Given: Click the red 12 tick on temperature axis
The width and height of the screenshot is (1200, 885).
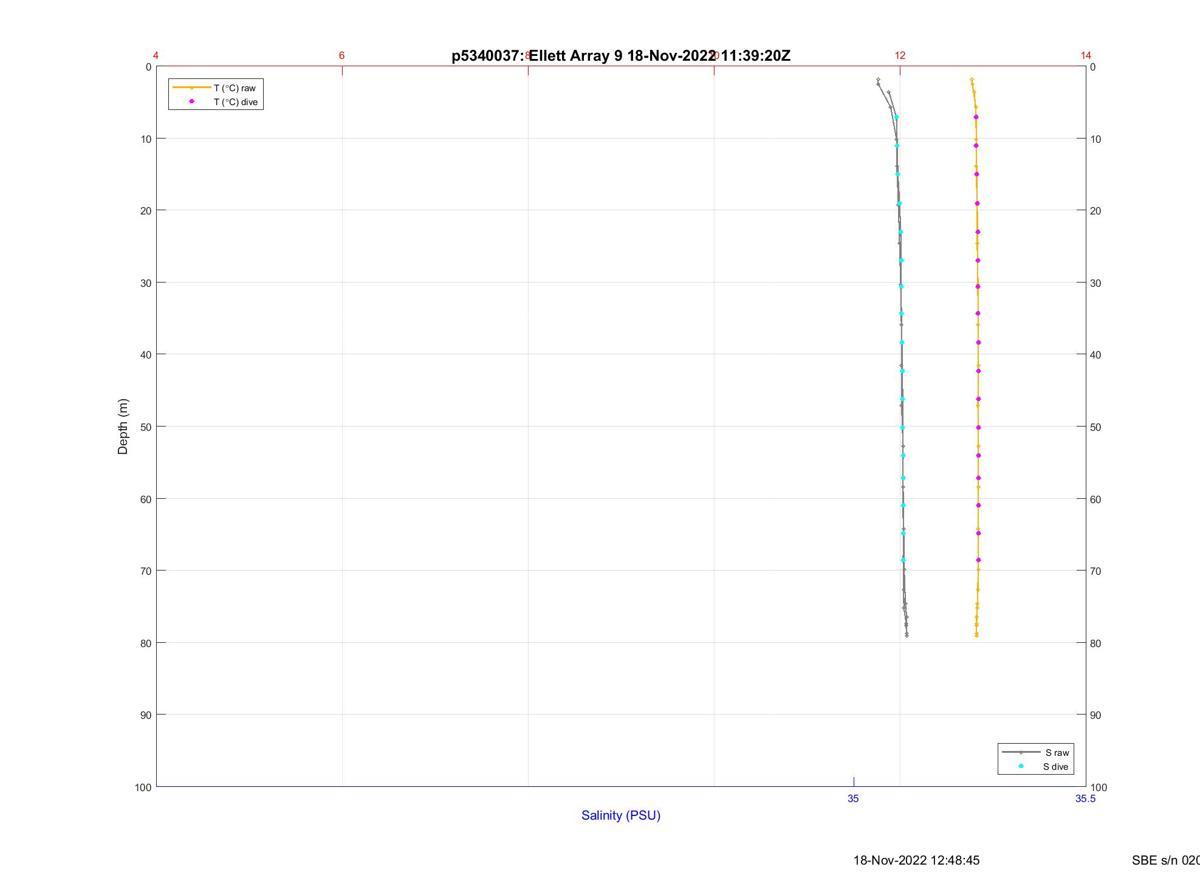Looking at the screenshot, I should (x=900, y=56).
